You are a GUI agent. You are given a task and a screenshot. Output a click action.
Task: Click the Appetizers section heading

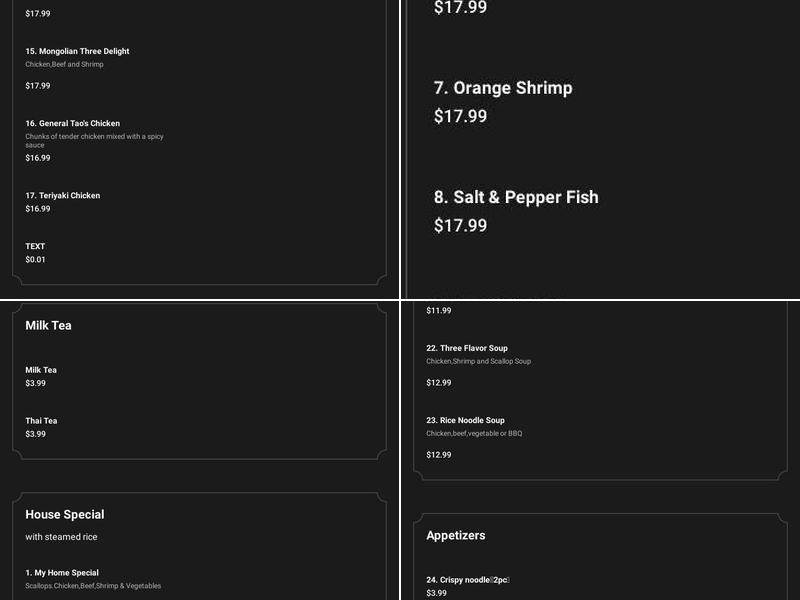coord(456,536)
